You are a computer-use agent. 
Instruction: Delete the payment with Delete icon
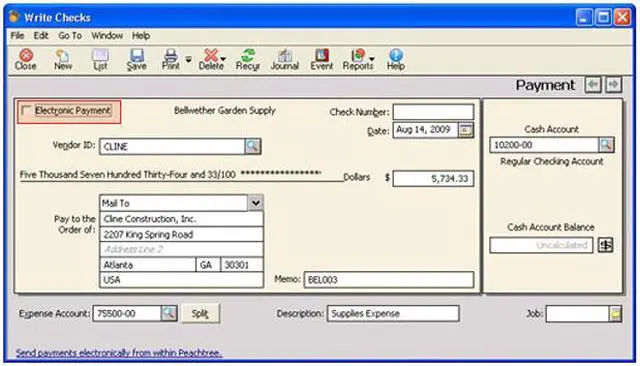[211, 60]
